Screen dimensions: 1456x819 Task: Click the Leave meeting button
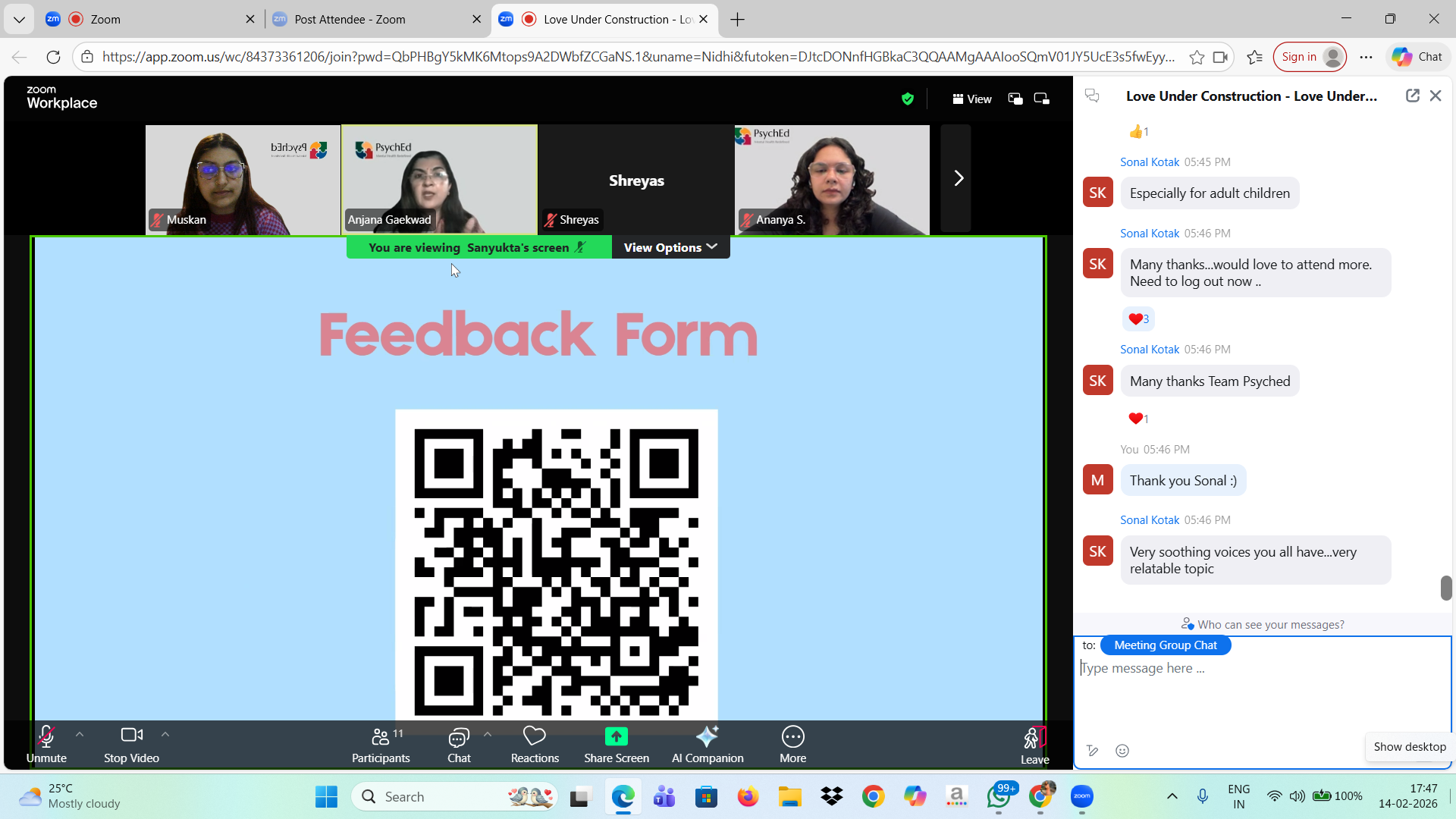1034,743
